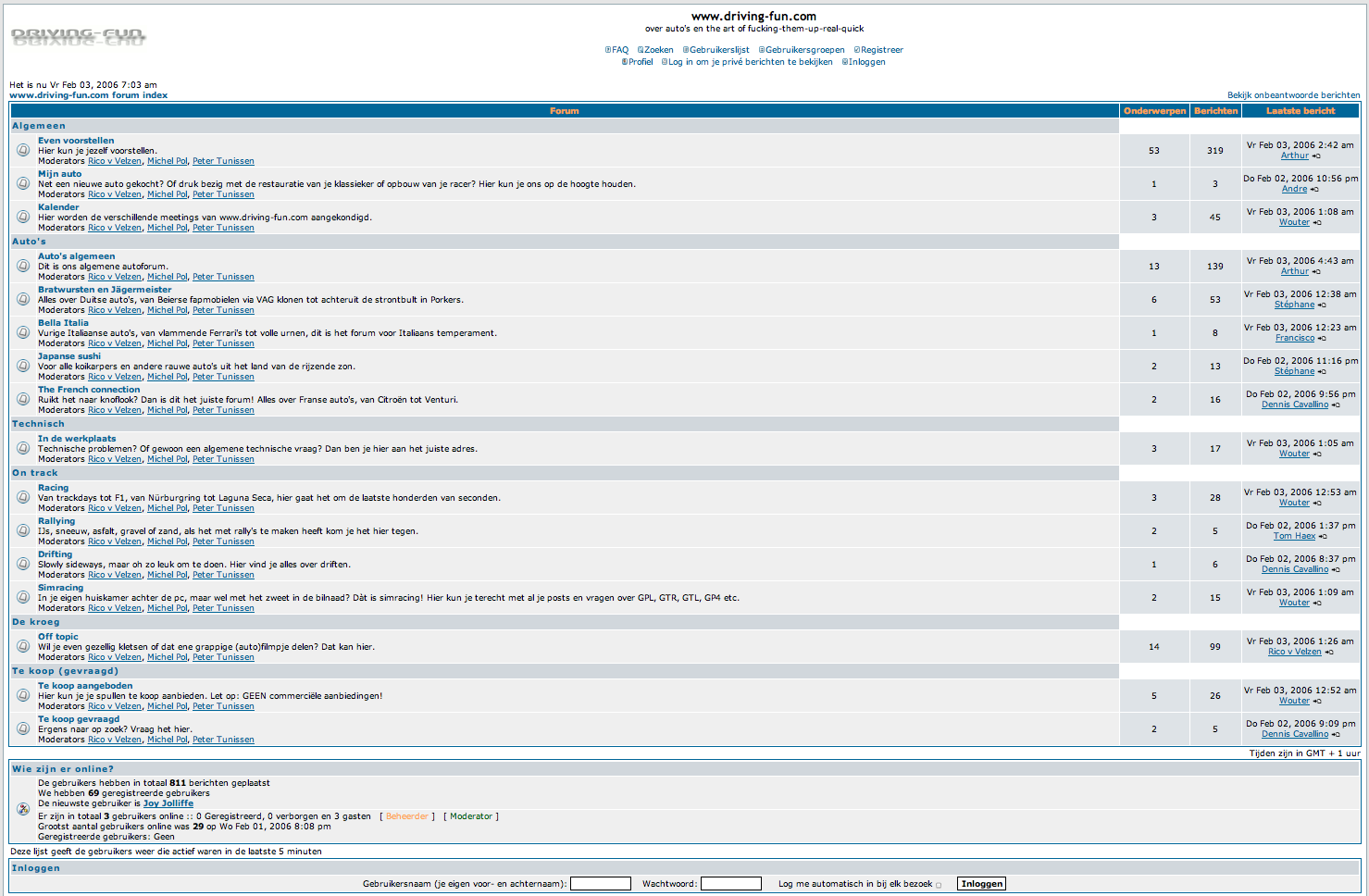Open the Racing forum
Image resolution: width=1369 pixels, height=896 pixels.
tap(53, 488)
